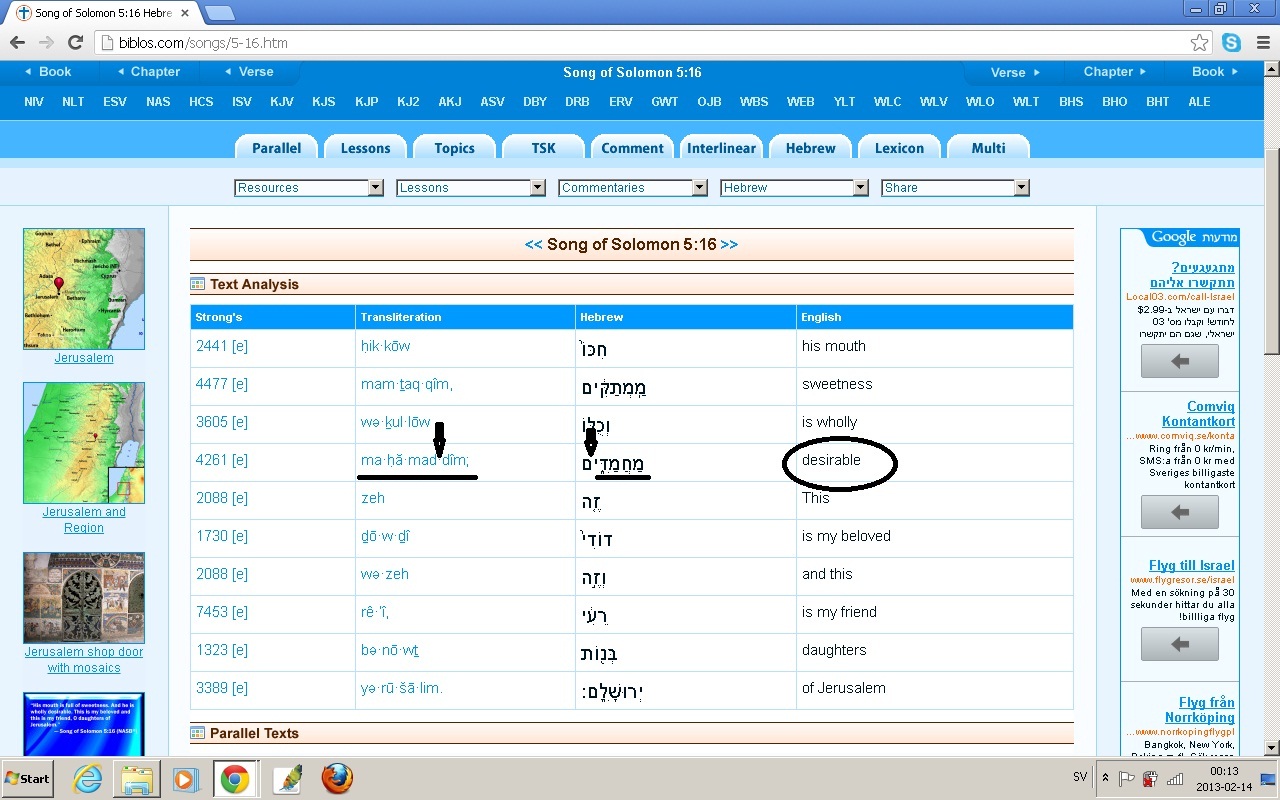Select the KJV translation link
1280x800 pixels.
[281, 102]
